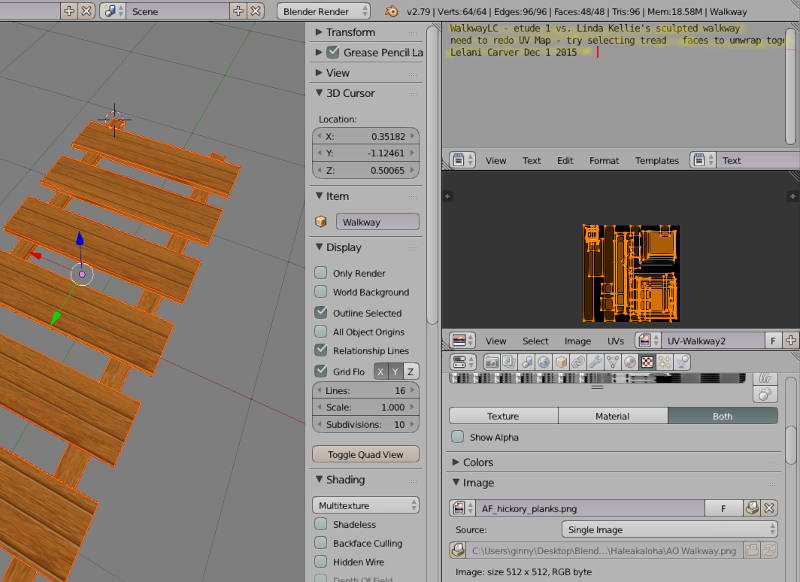
Task: Open the Multitexture shading dropdown
Action: (366, 505)
